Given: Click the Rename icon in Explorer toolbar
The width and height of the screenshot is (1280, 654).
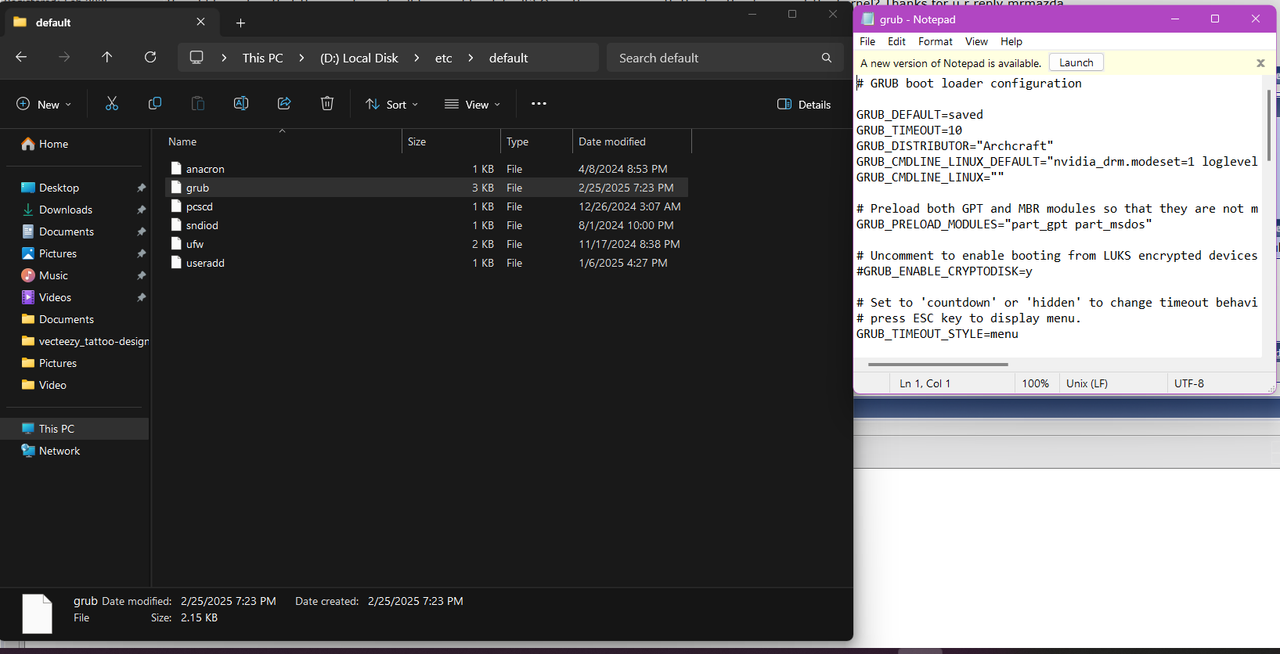Looking at the screenshot, I should point(241,104).
